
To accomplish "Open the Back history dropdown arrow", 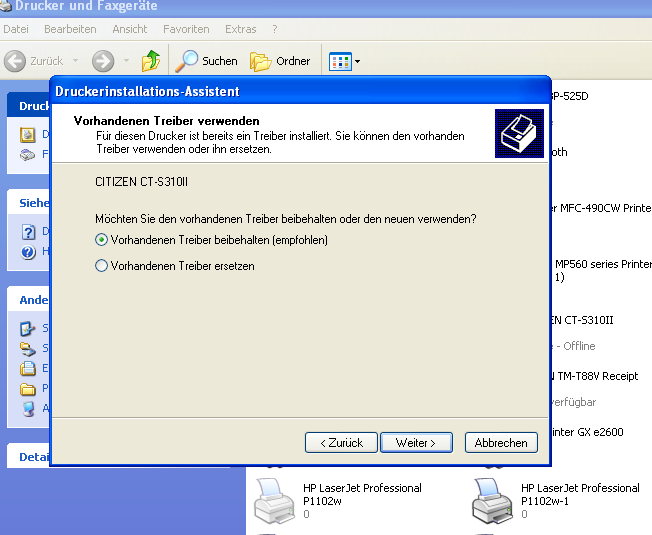I will pos(76,61).
